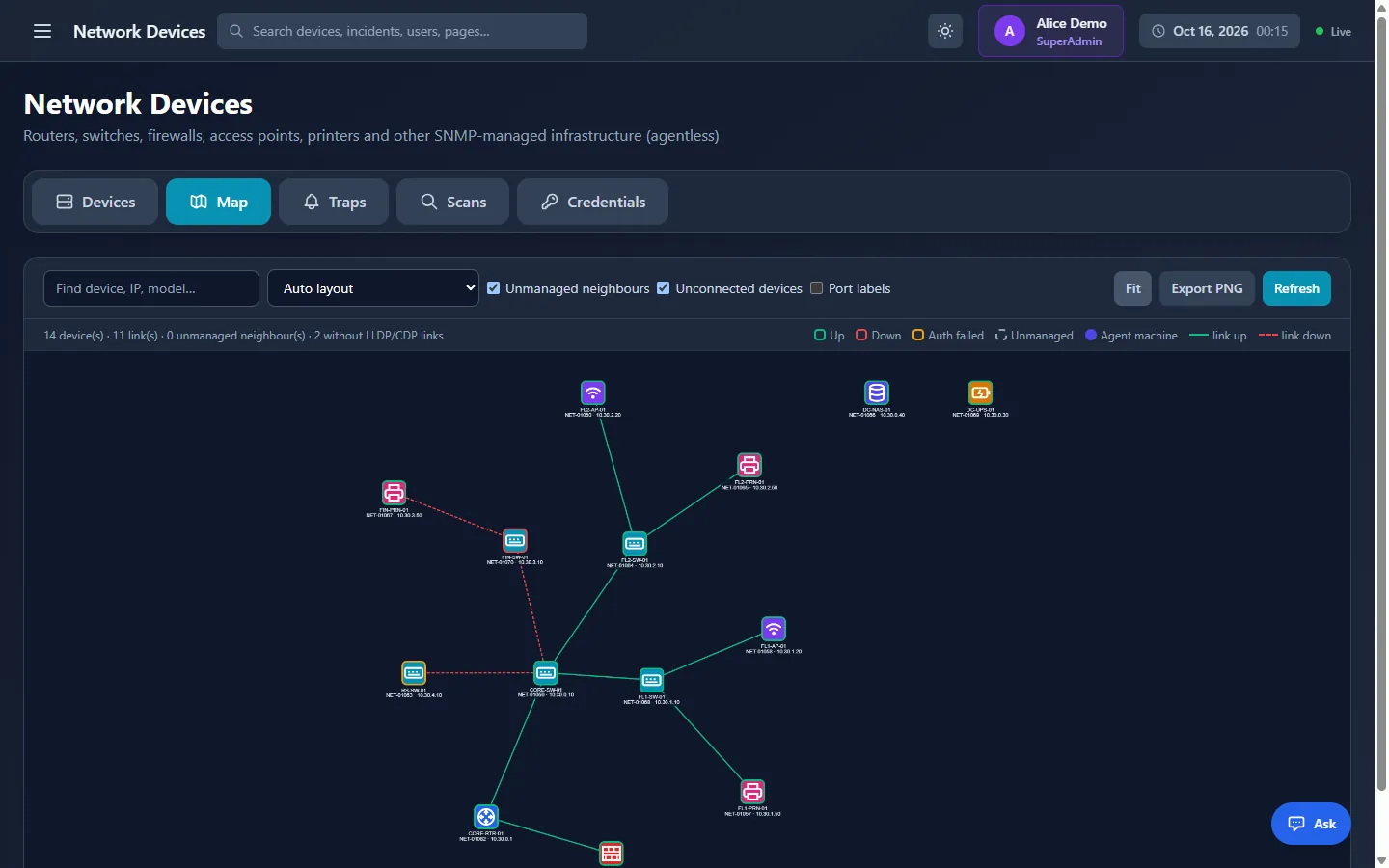The image size is (1389, 868).
Task: Open the Auto layout dropdown
Action: point(373,288)
